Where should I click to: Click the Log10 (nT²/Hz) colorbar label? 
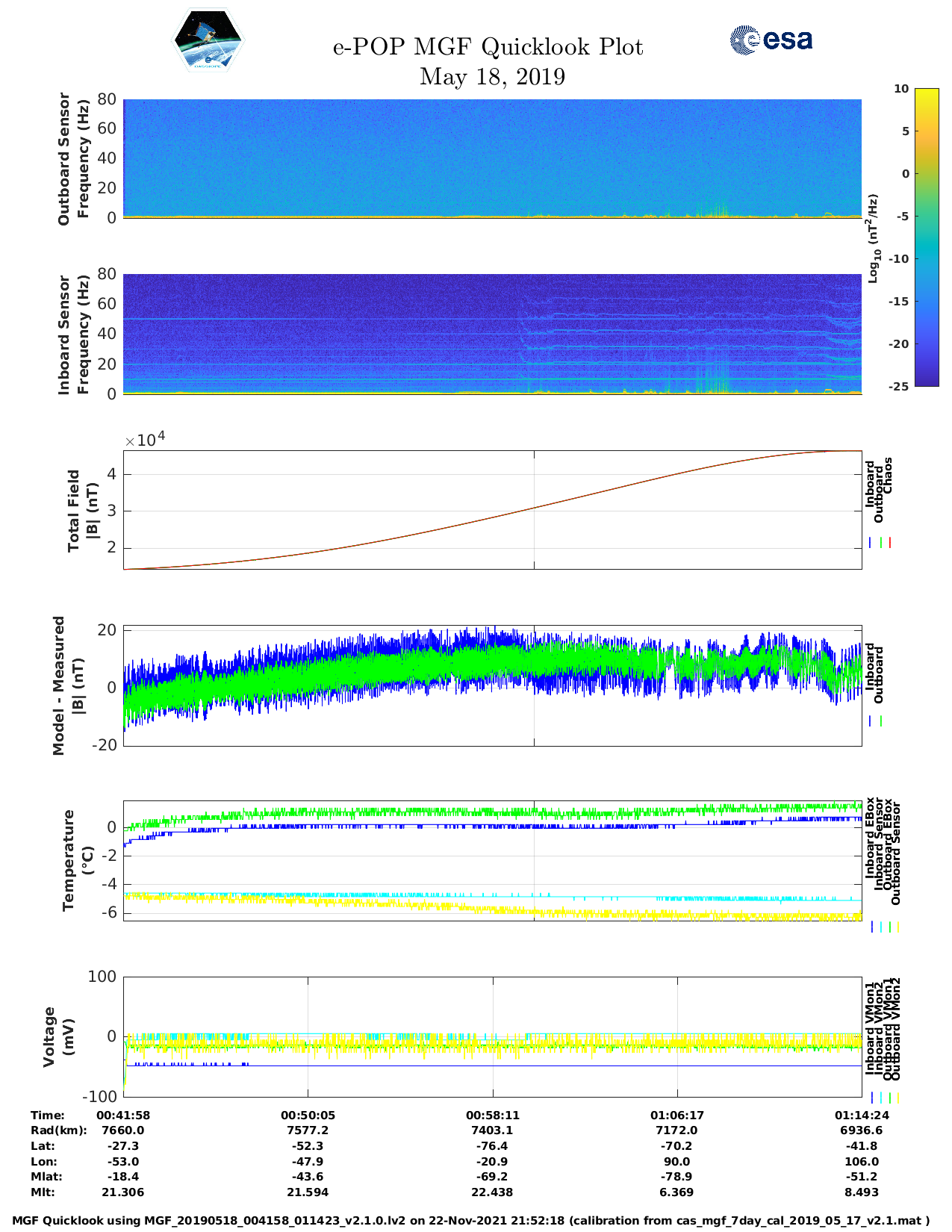point(873,238)
